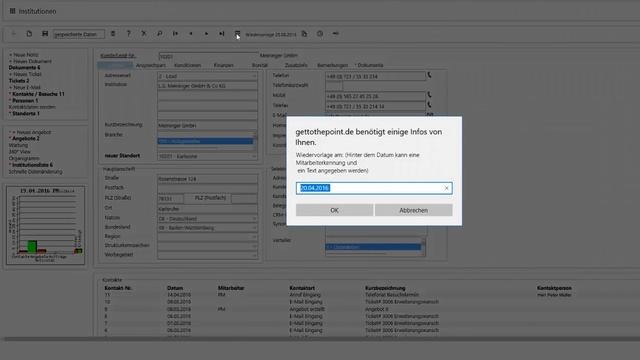Open the Institutionen app grid icon
640x360 pixels.
(13, 11)
